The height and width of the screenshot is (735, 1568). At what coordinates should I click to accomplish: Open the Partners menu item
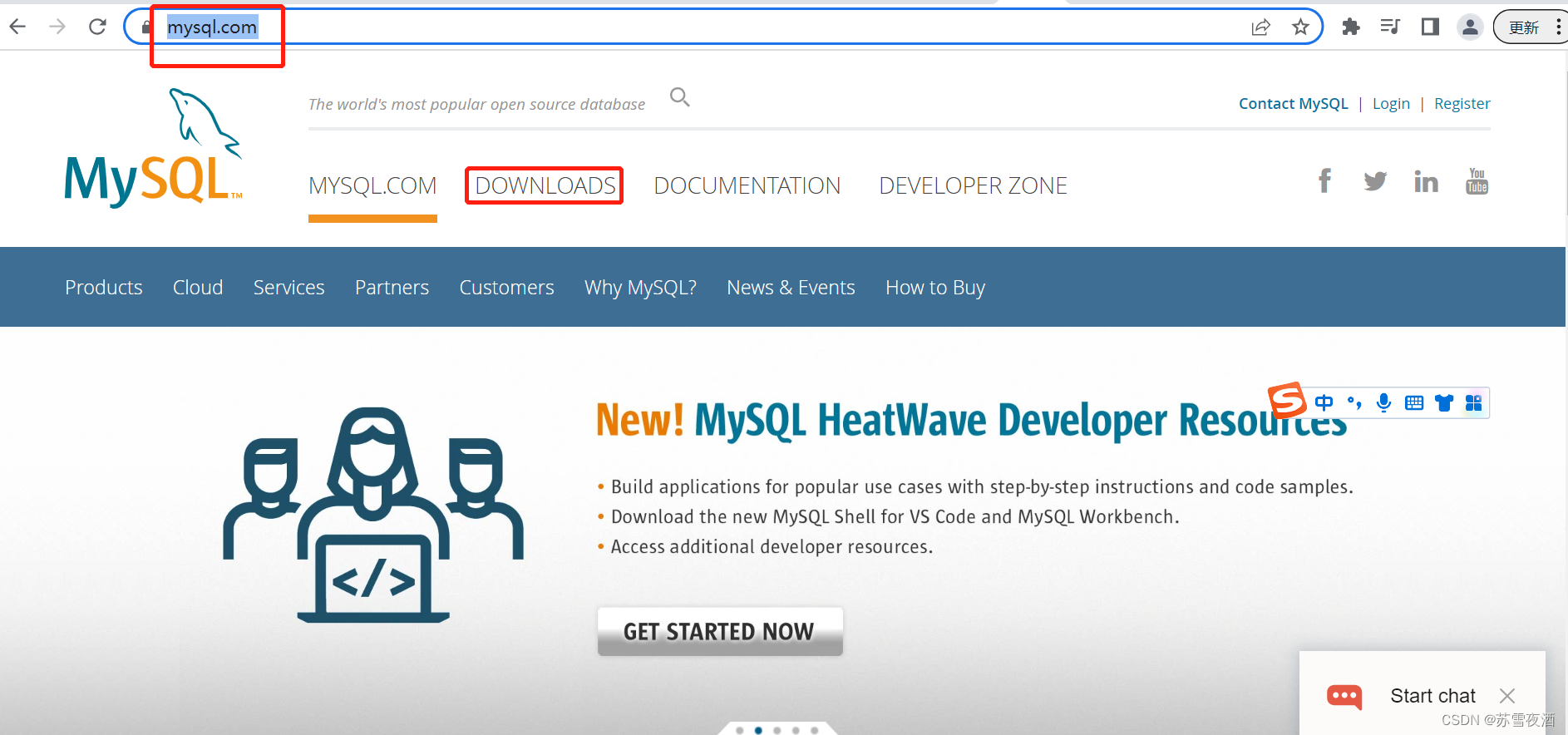(x=392, y=288)
